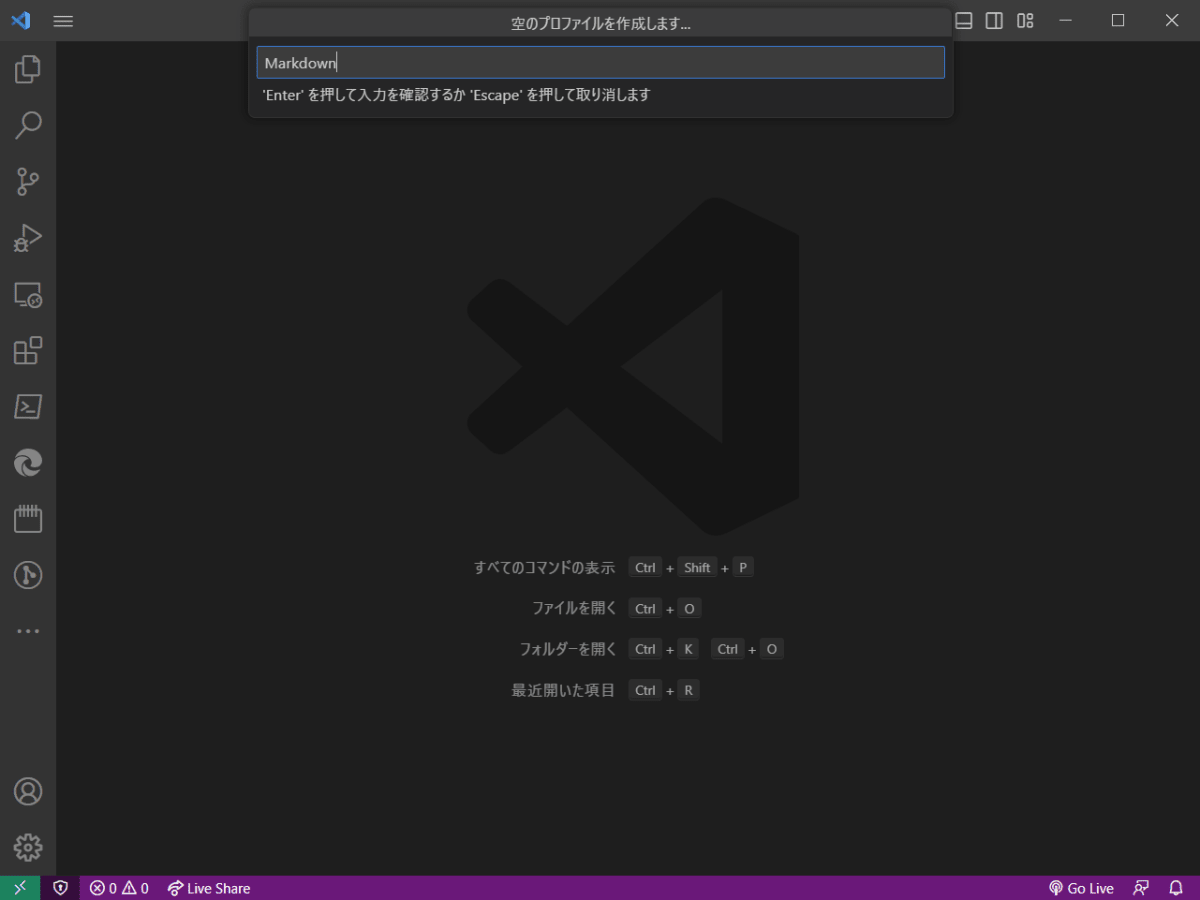Click the profile name input field
The height and width of the screenshot is (900, 1200).
coord(600,62)
